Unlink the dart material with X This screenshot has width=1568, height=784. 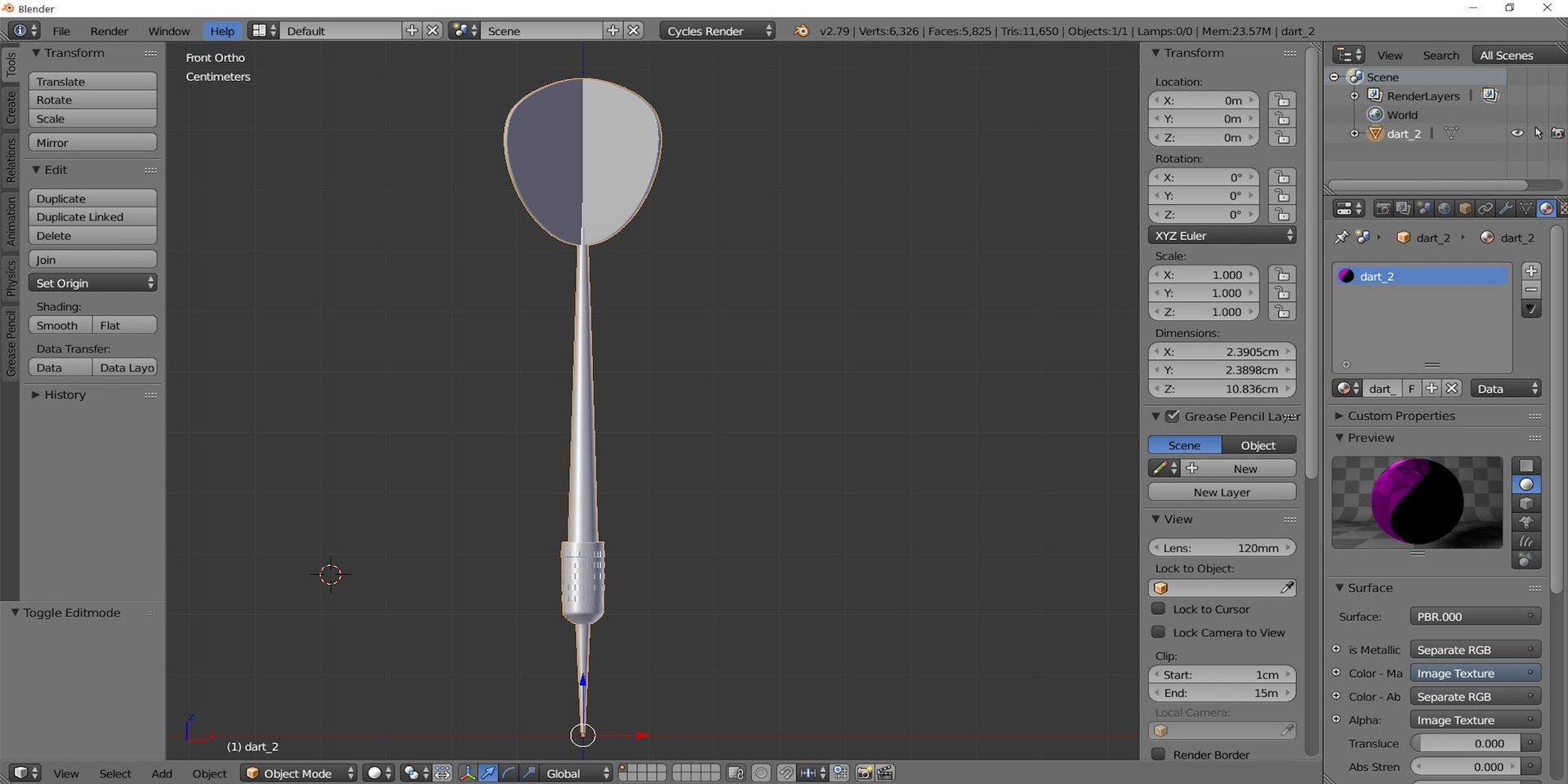tap(1451, 389)
